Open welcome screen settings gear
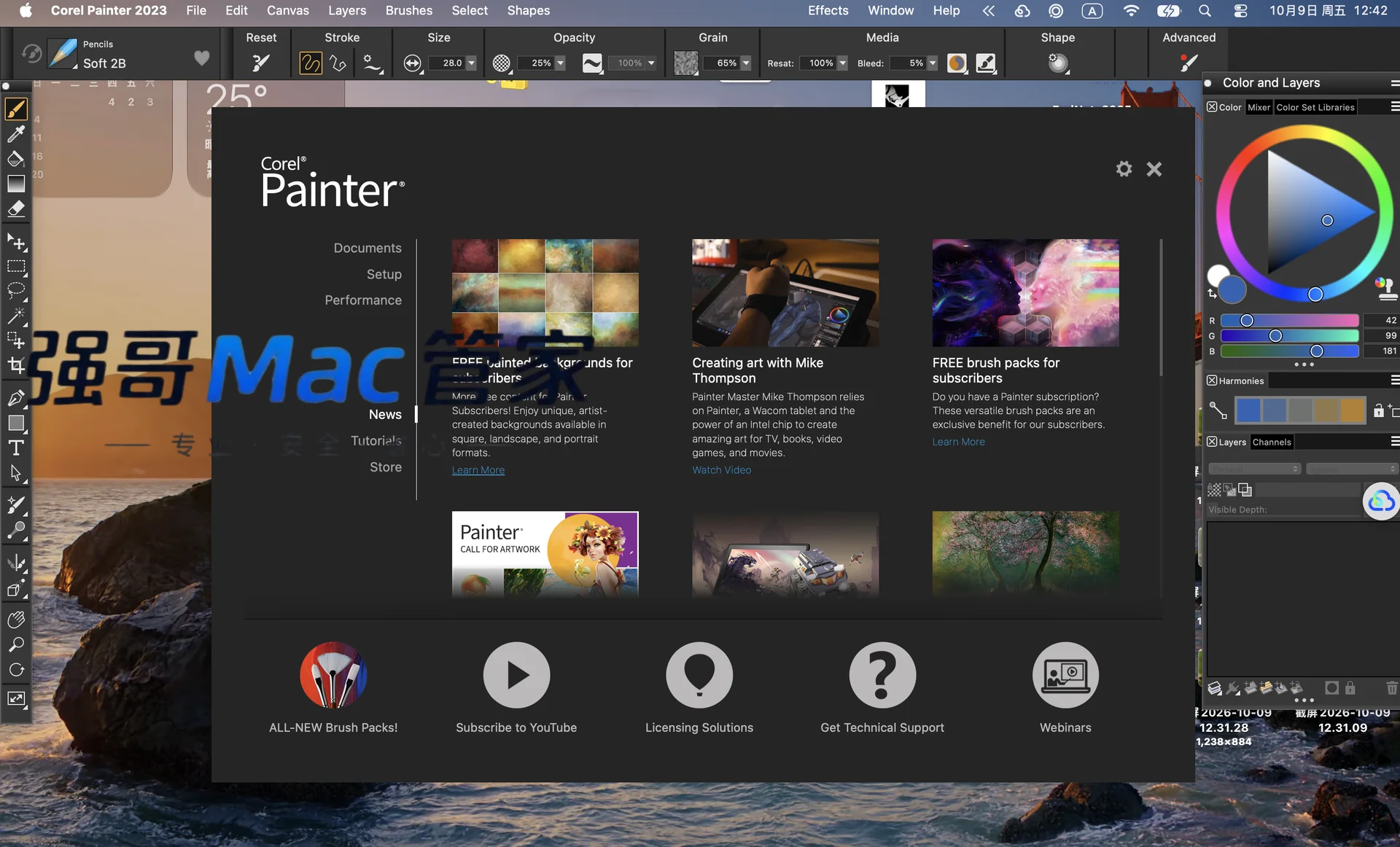 tap(1124, 169)
